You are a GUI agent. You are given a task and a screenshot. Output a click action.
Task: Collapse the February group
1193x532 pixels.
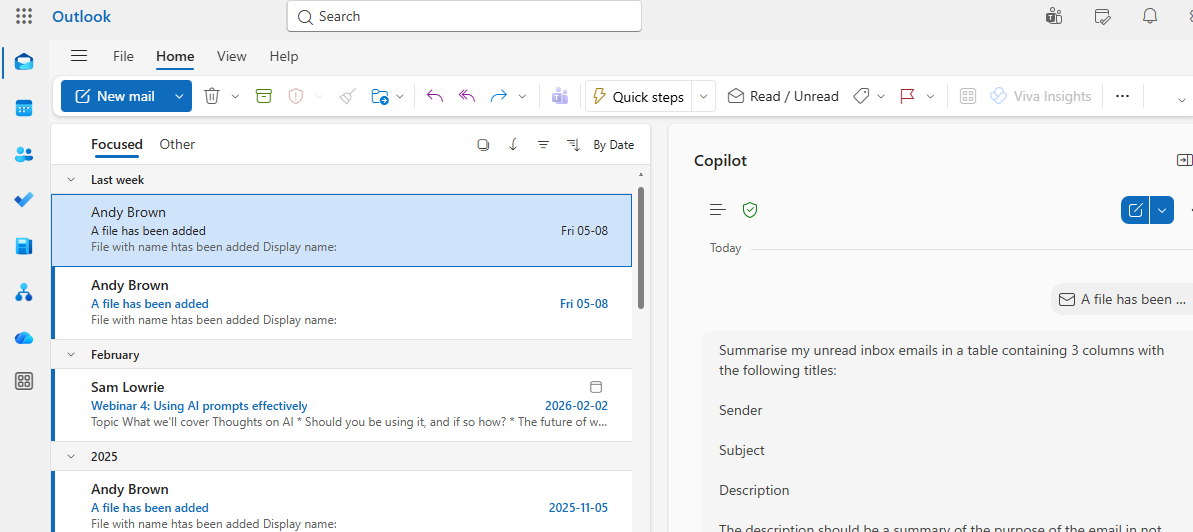pyautogui.click(x=71, y=355)
